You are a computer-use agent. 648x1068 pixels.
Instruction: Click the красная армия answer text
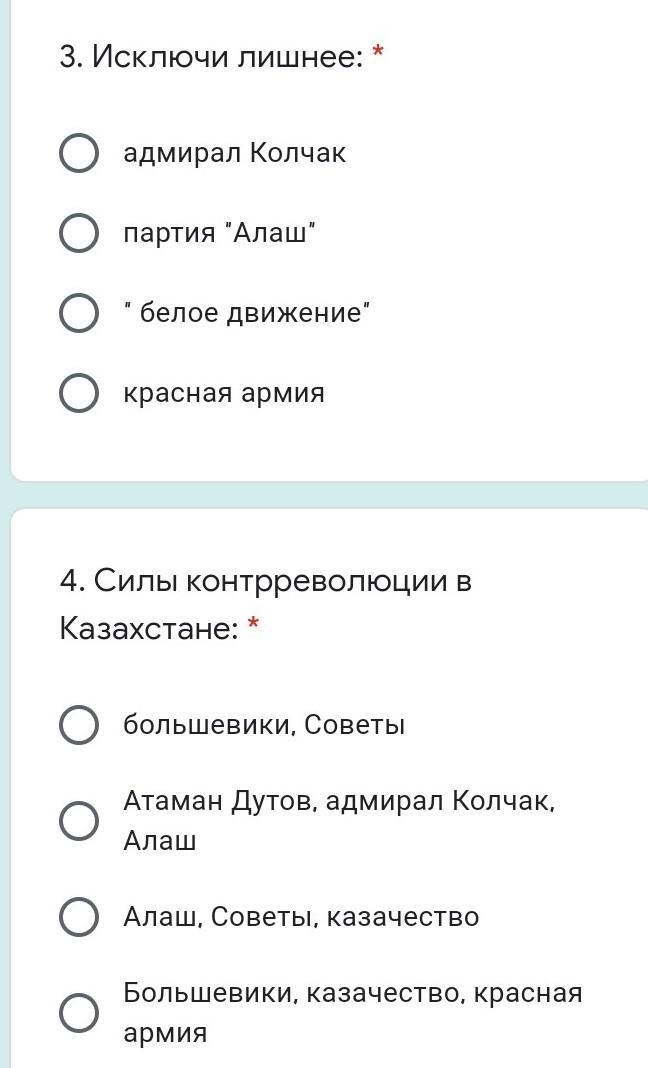click(x=224, y=393)
